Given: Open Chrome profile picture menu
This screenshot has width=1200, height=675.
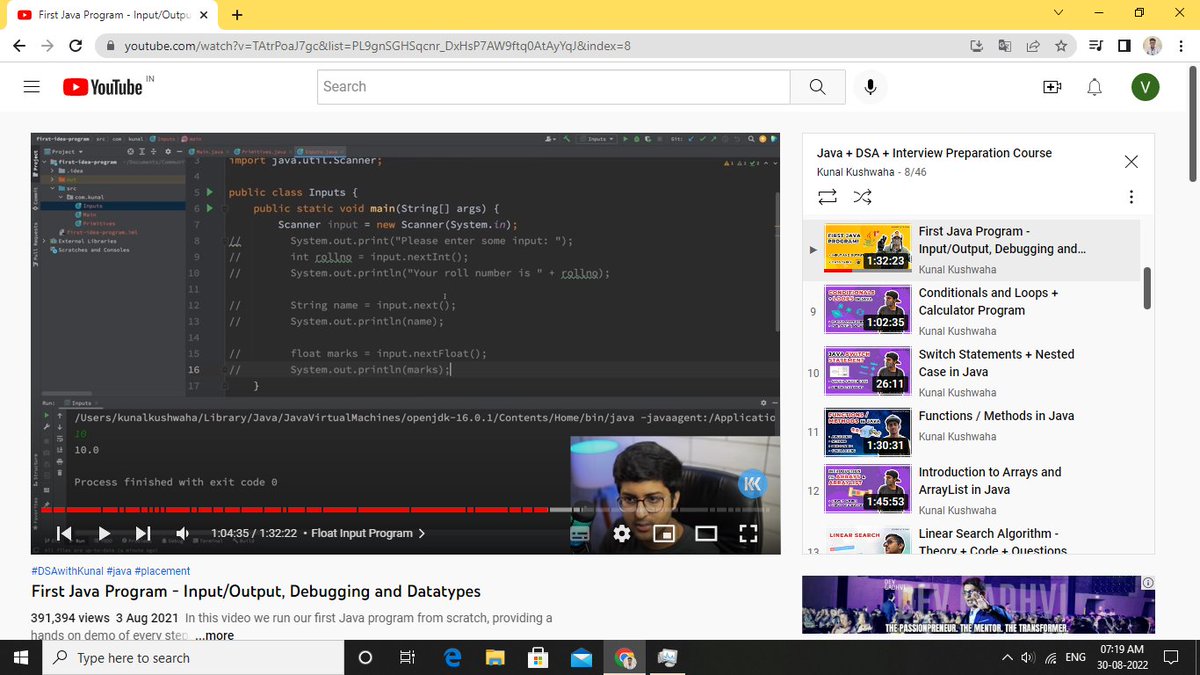Looking at the screenshot, I should (x=1152, y=46).
